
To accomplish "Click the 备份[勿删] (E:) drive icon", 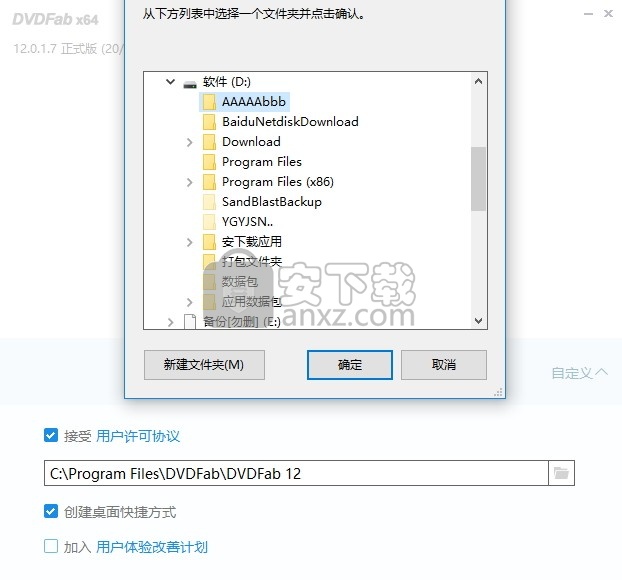I will click(190, 321).
